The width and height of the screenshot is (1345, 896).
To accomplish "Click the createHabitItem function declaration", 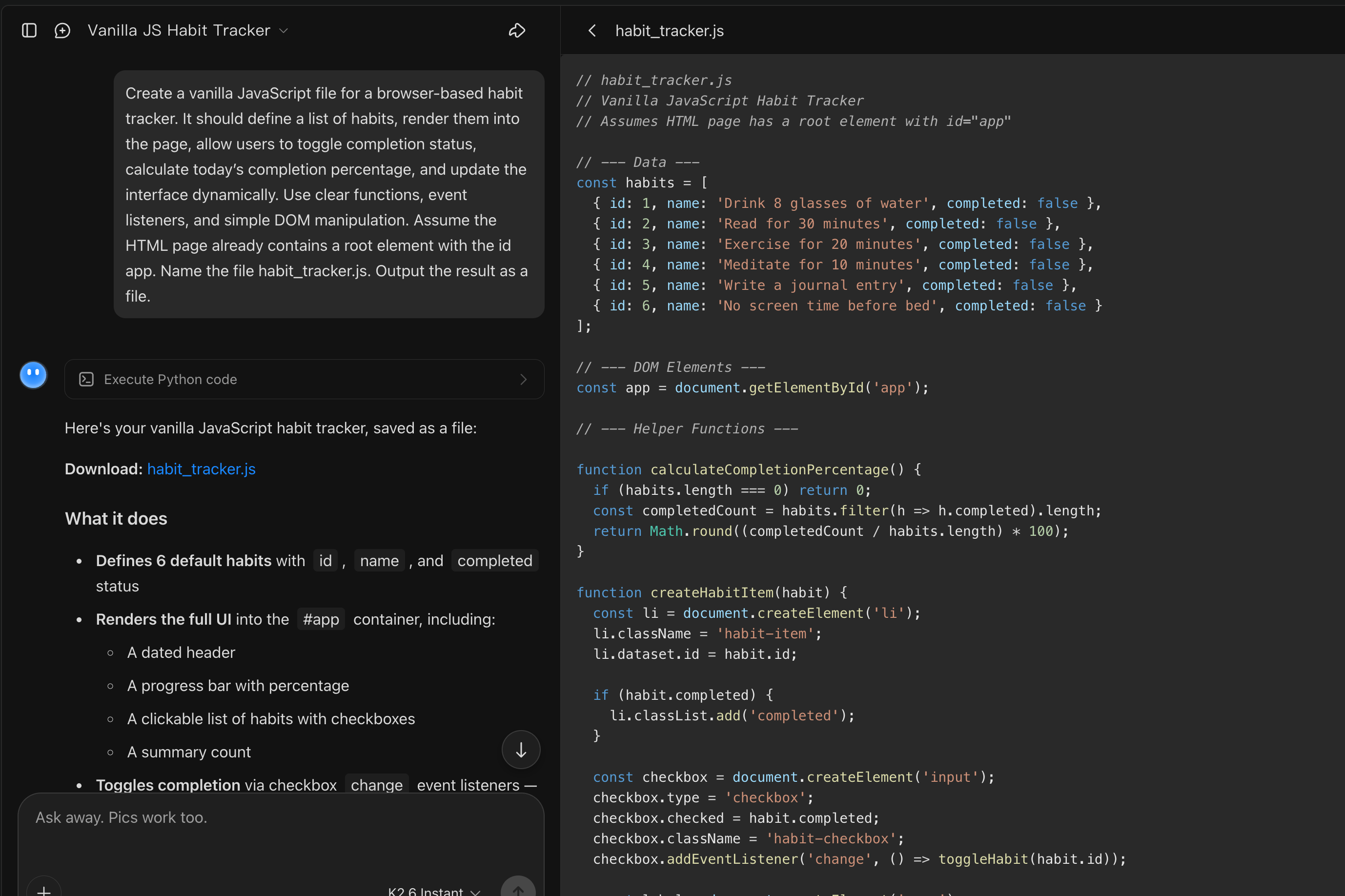I will click(x=712, y=592).
